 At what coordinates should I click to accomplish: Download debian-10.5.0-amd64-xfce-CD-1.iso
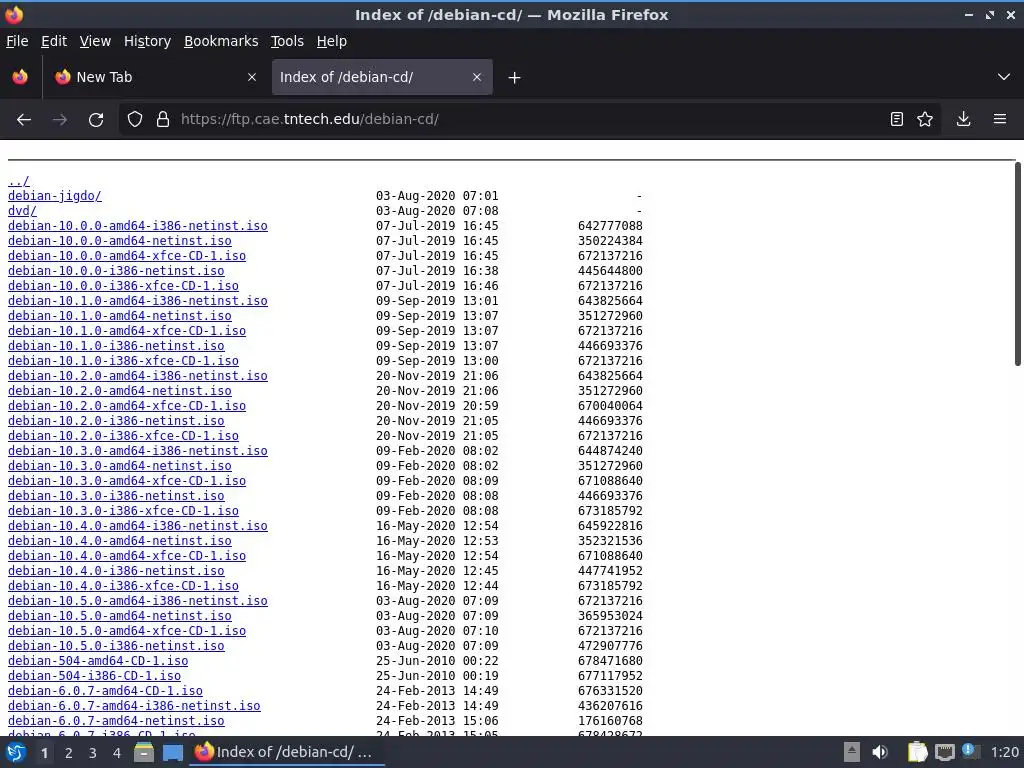tap(127, 632)
